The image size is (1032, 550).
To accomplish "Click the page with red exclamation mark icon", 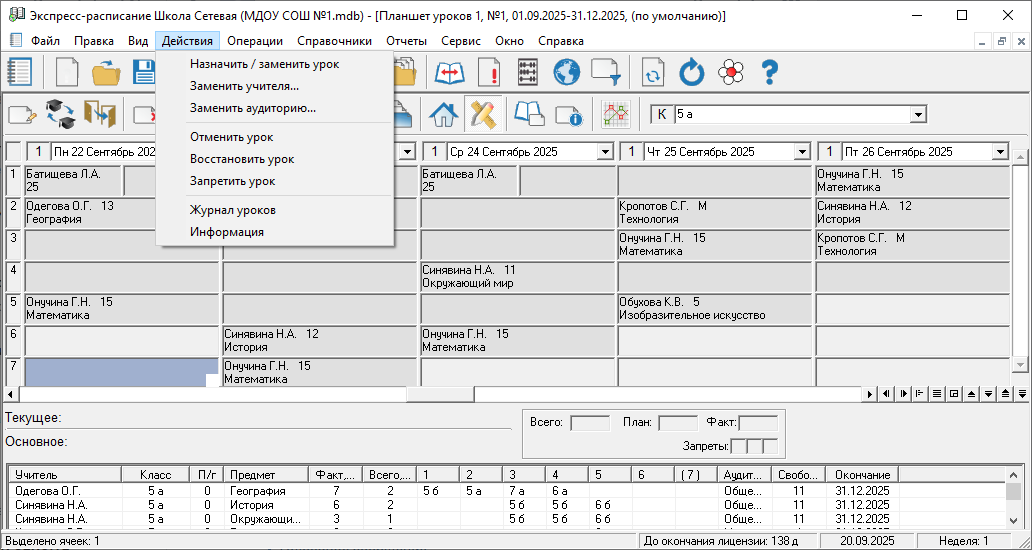I will [489, 73].
